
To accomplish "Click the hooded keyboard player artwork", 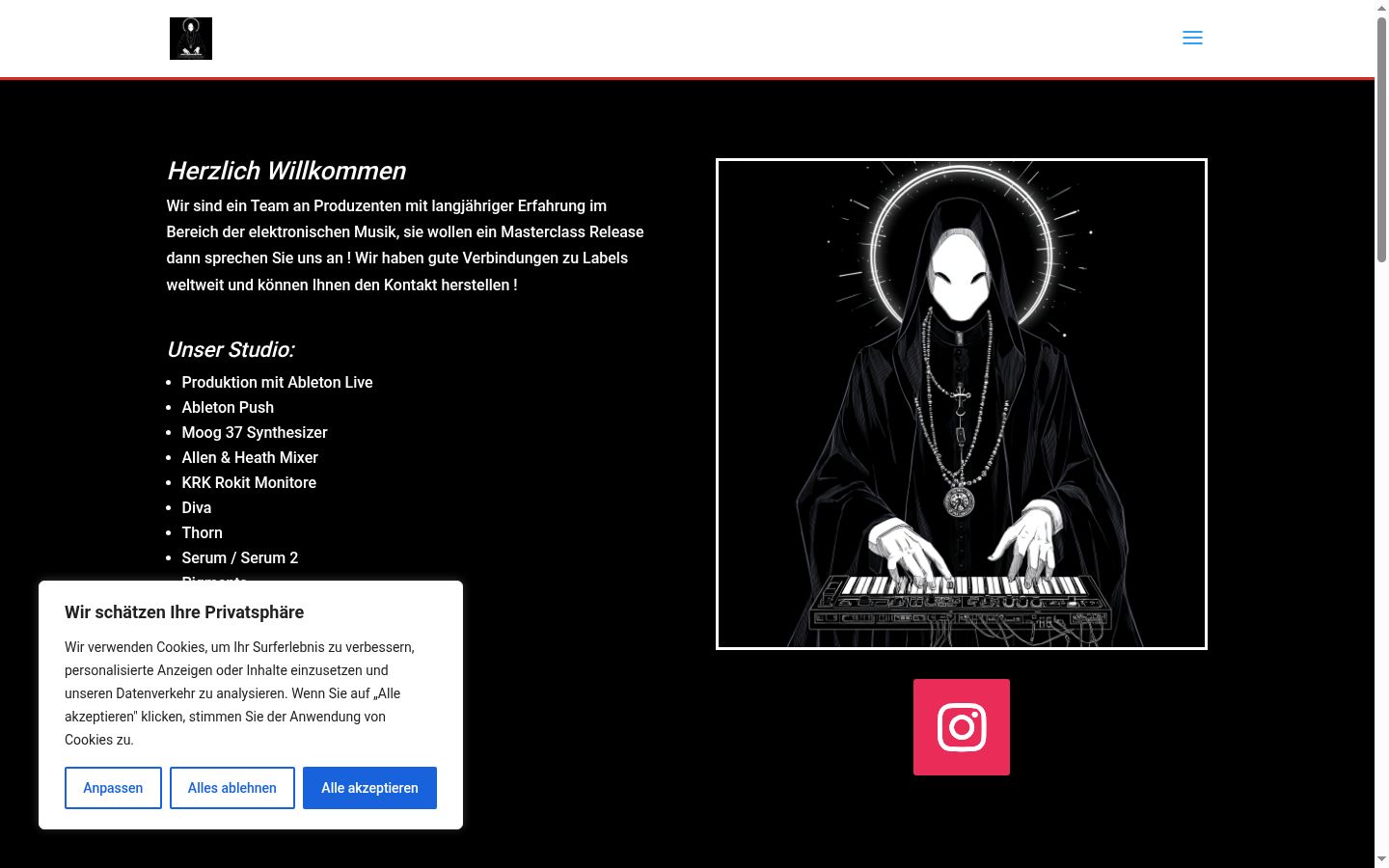I will [962, 404].
